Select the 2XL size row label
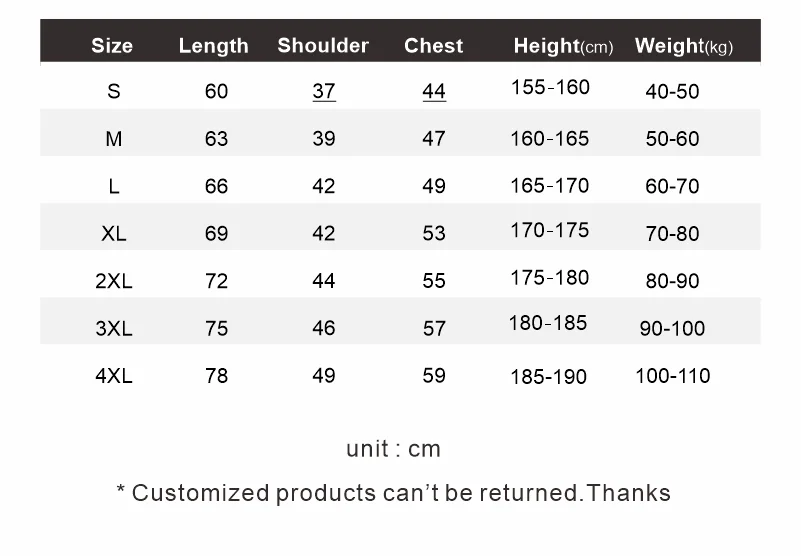Image resolution: width=801 pixels, height=556 pixels. (113, 281)
